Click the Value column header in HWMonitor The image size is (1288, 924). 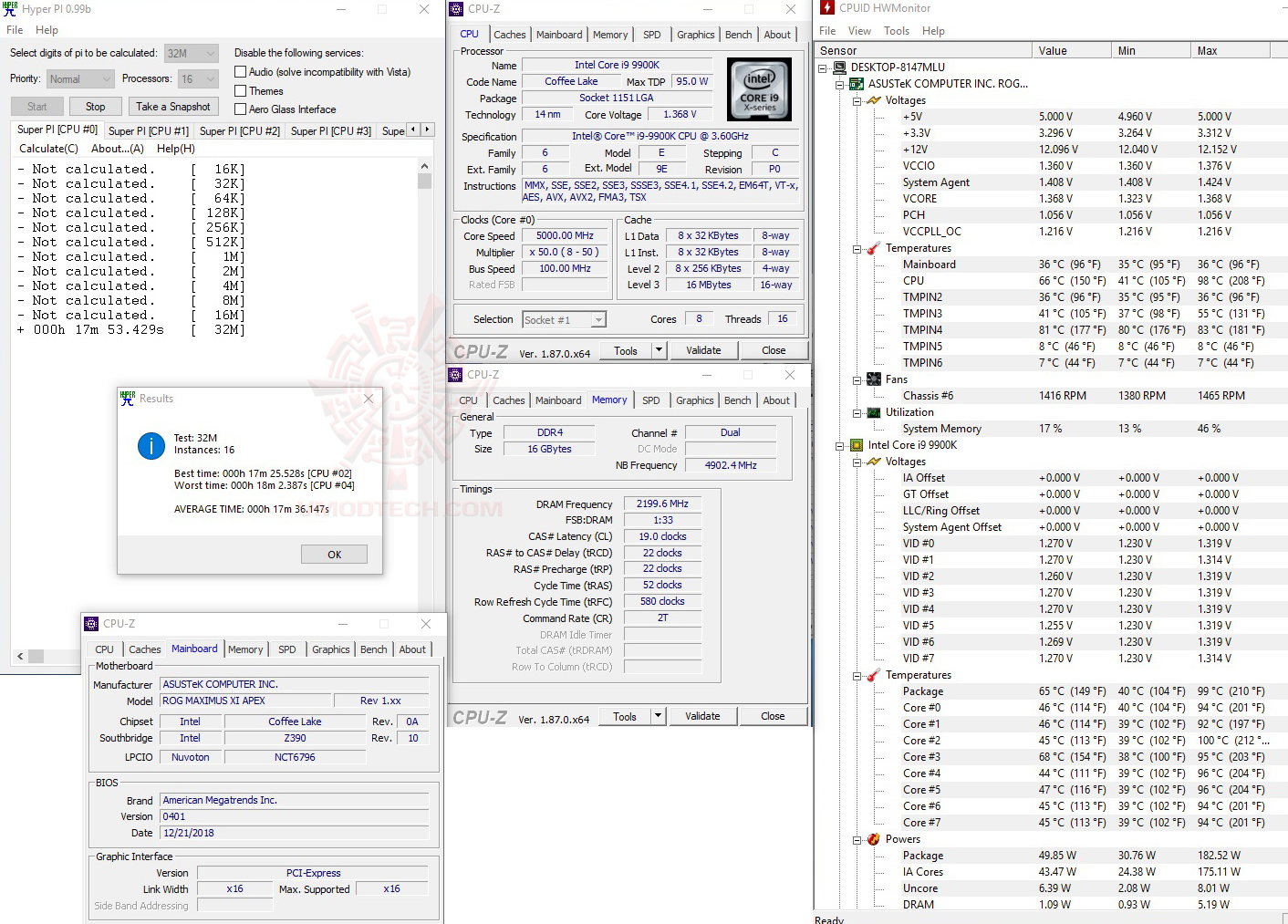[1071, 51]
